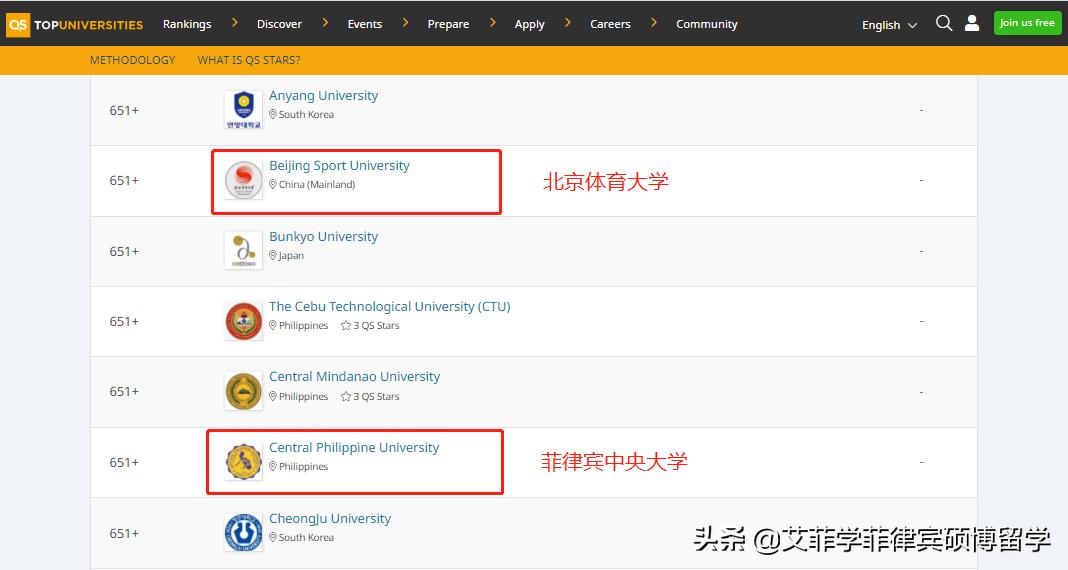Open the Central Philippine University link

pyautogui.click(x=354, y=447)
